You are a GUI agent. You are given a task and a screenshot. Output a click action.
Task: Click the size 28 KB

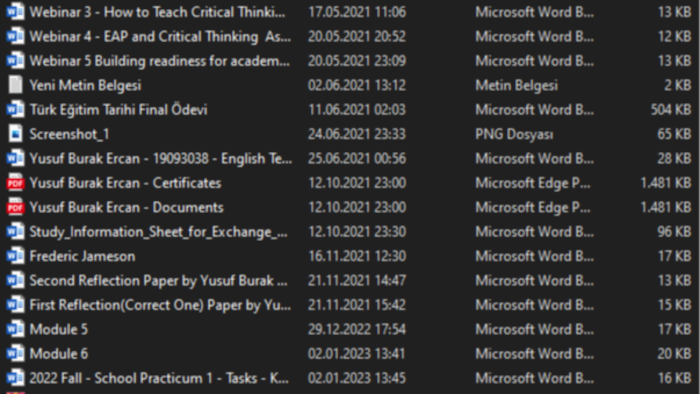[x=674, y=158]
